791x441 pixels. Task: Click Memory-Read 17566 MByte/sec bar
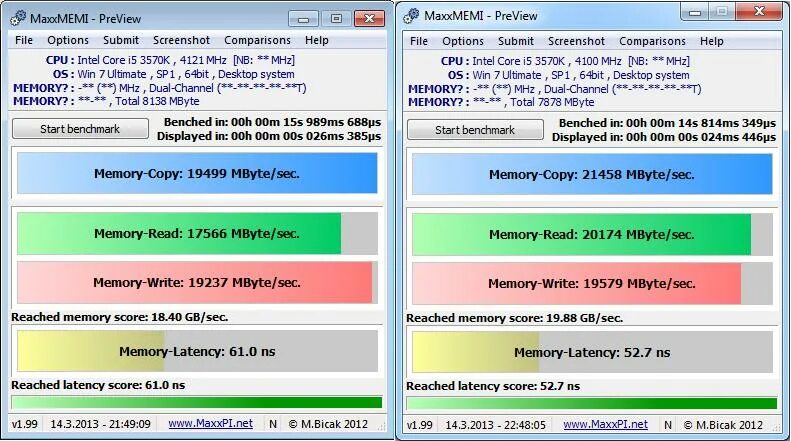pos(197,233)
